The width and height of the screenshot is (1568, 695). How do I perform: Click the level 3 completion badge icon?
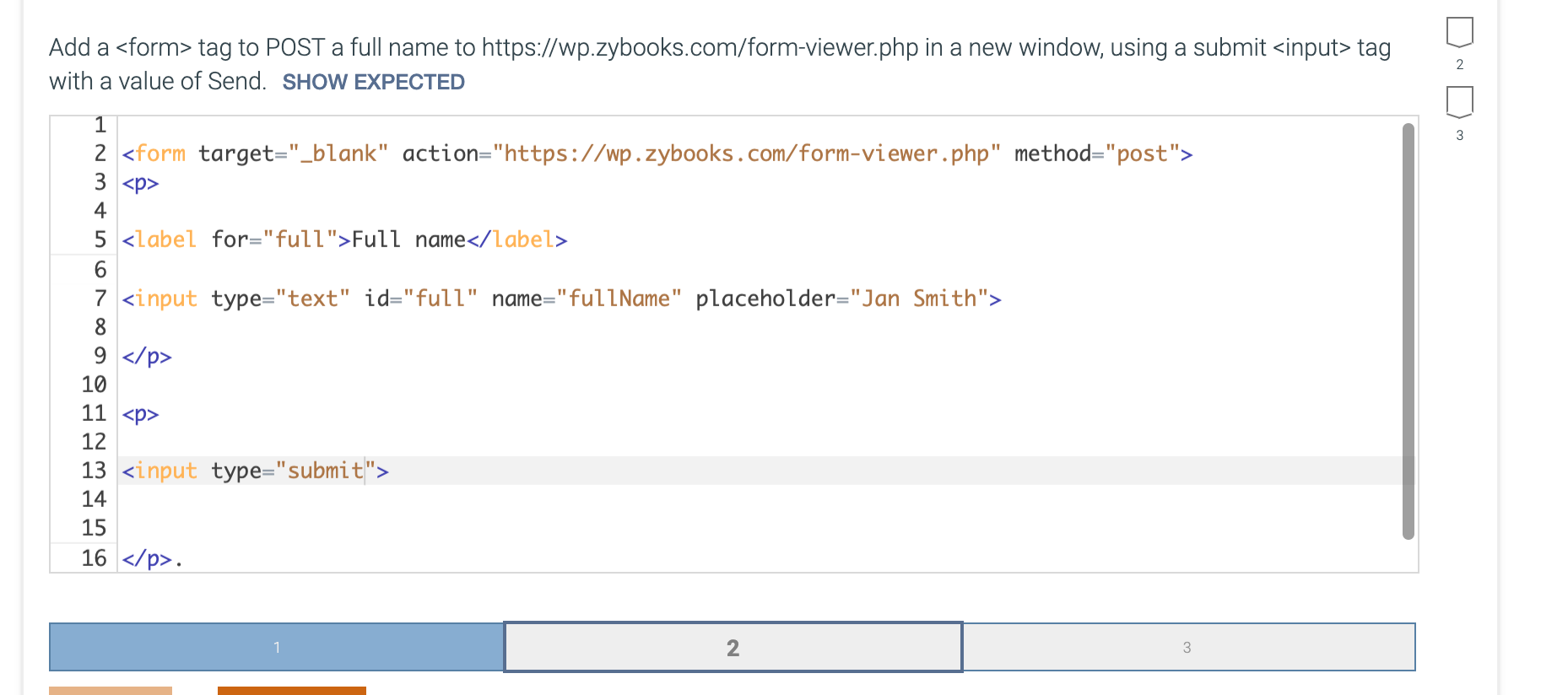[1459, 102]
